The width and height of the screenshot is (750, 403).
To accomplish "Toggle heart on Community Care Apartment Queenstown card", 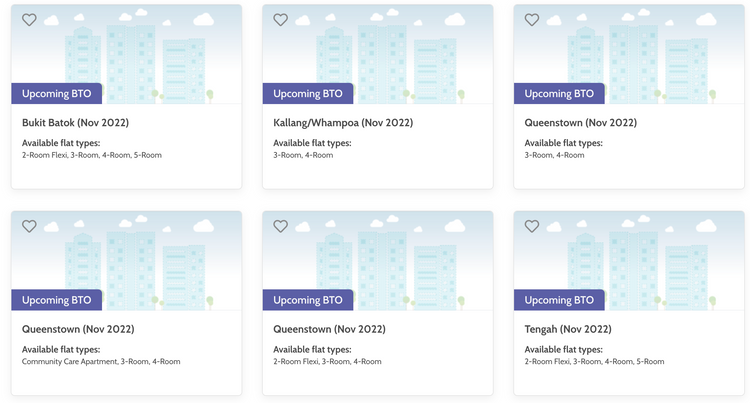I will coord(29,226).
